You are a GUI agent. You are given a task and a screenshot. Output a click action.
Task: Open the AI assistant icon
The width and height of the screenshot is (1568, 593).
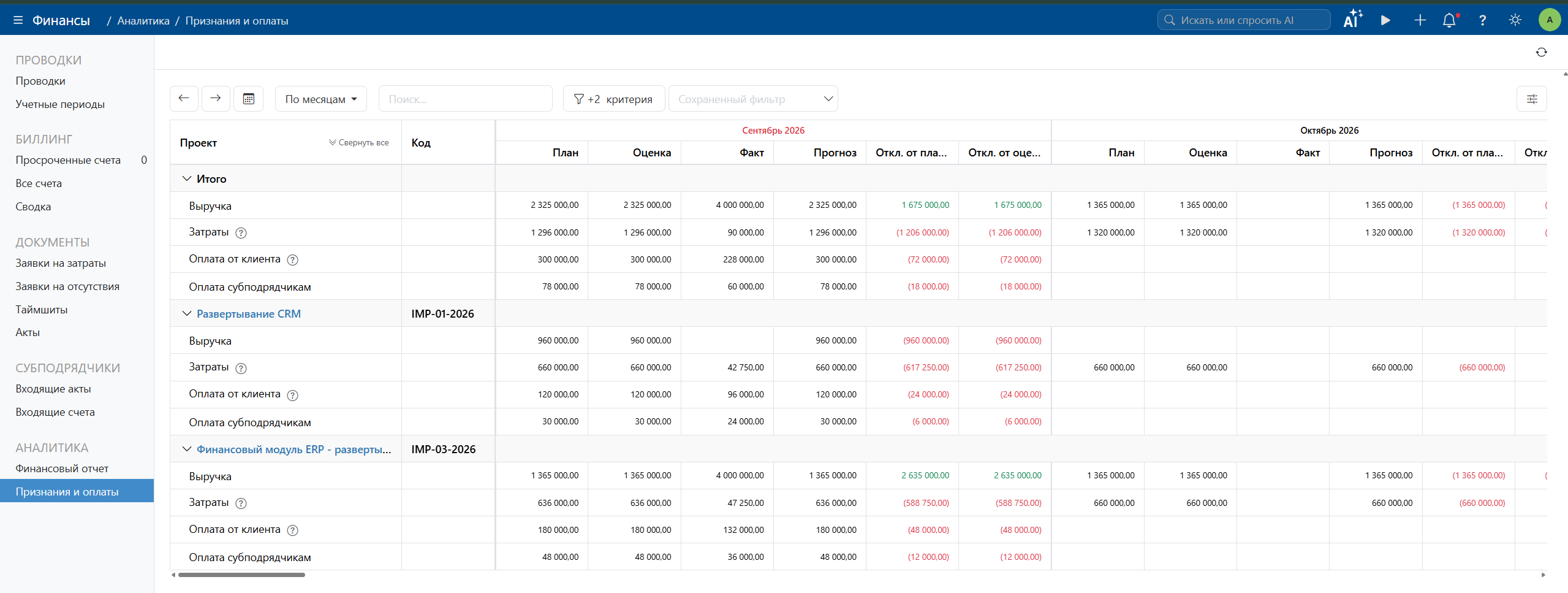1353,20
